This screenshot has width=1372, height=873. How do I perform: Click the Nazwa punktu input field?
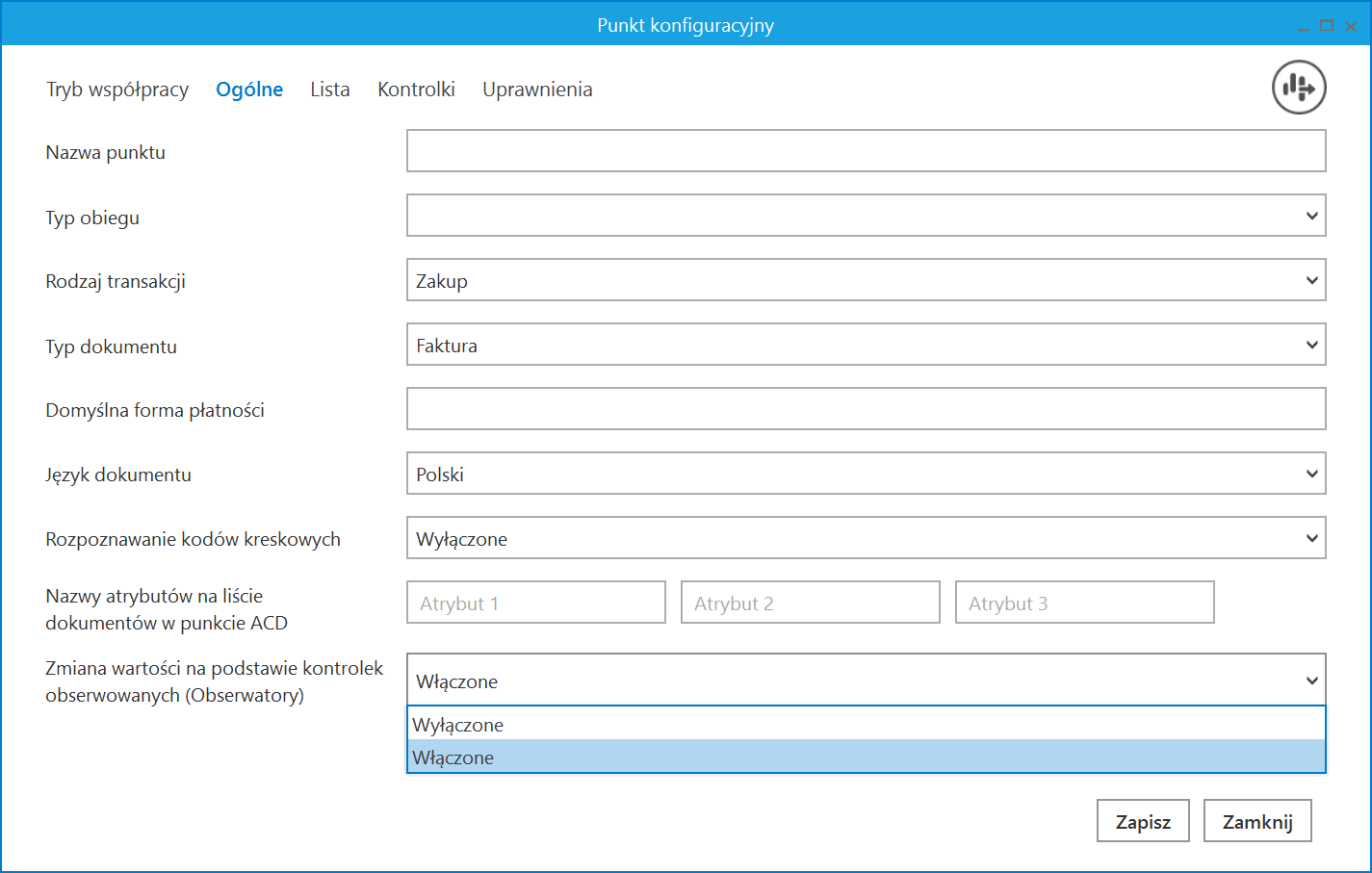pos(865,151)
